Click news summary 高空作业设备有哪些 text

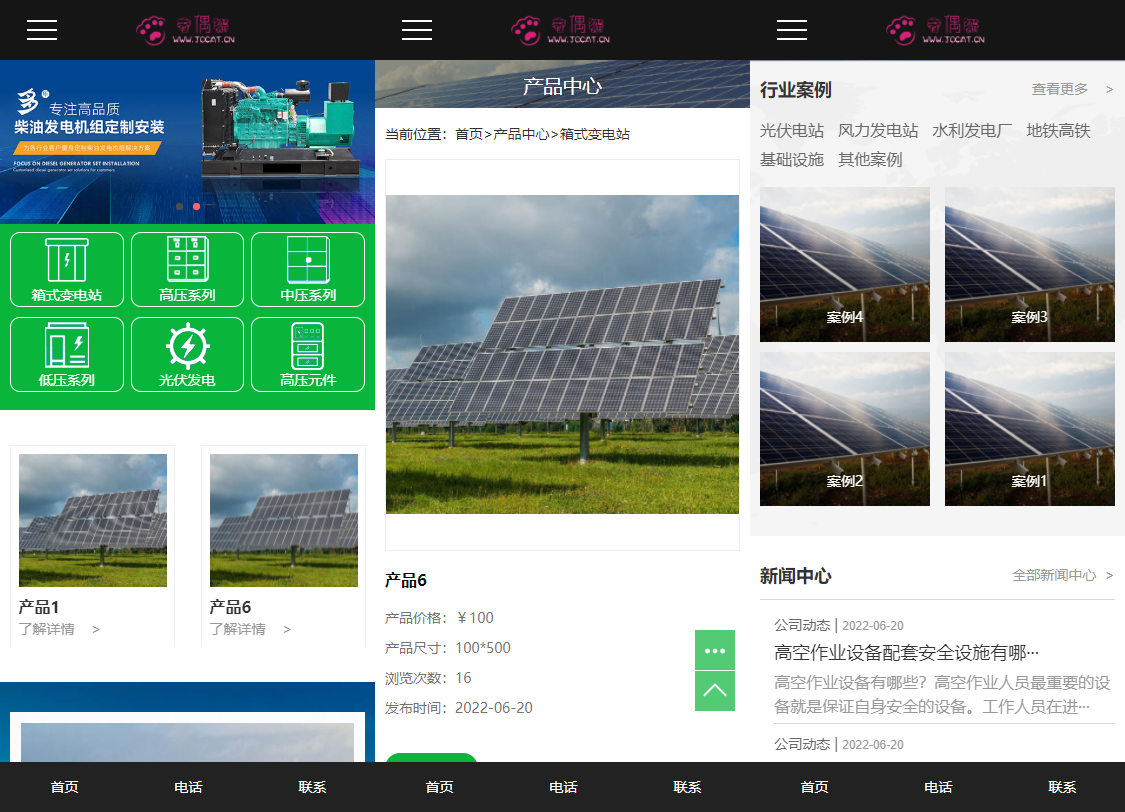(x=942, y=694)
